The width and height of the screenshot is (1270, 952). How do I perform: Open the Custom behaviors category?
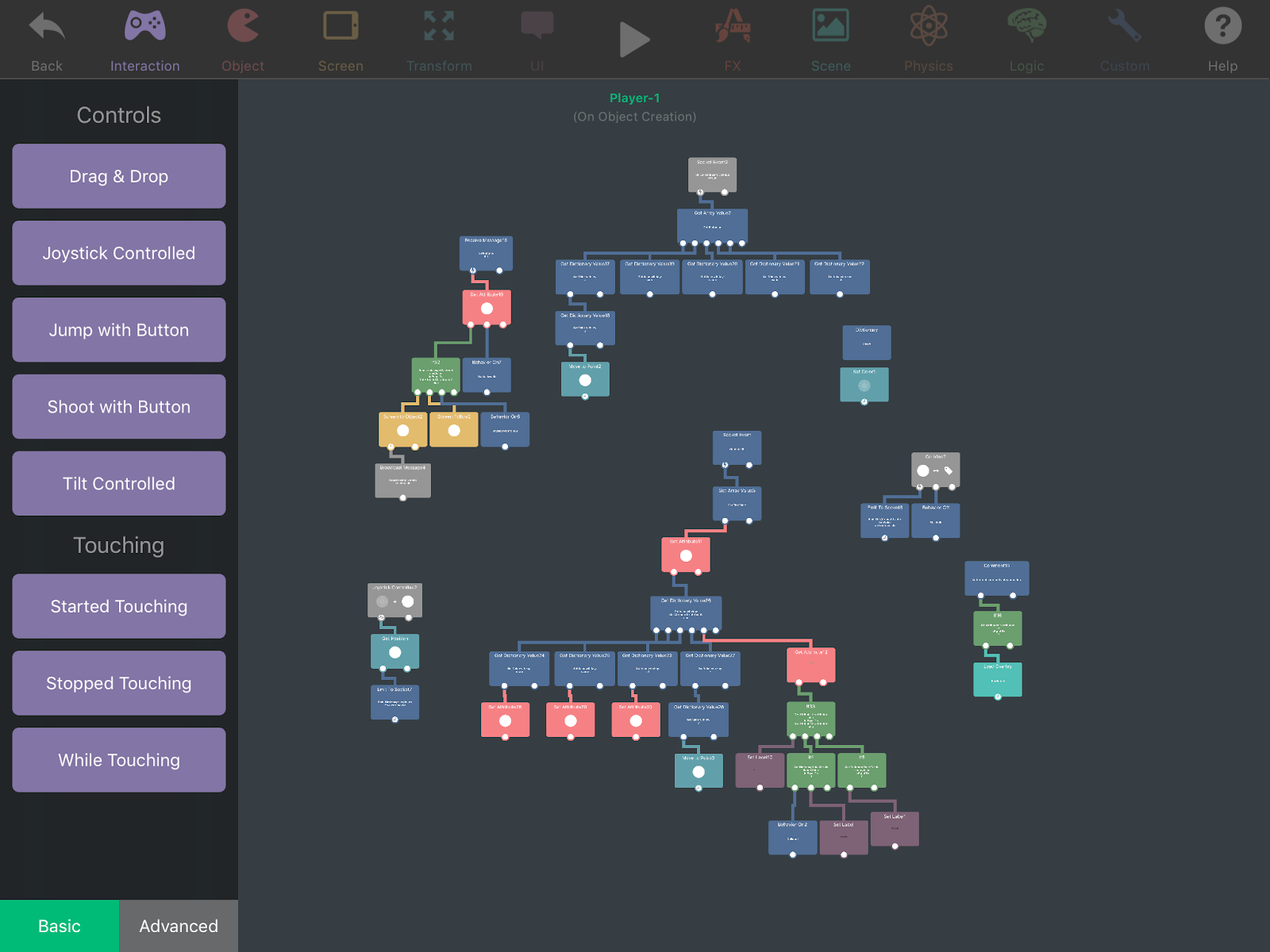click(1125, 40)
